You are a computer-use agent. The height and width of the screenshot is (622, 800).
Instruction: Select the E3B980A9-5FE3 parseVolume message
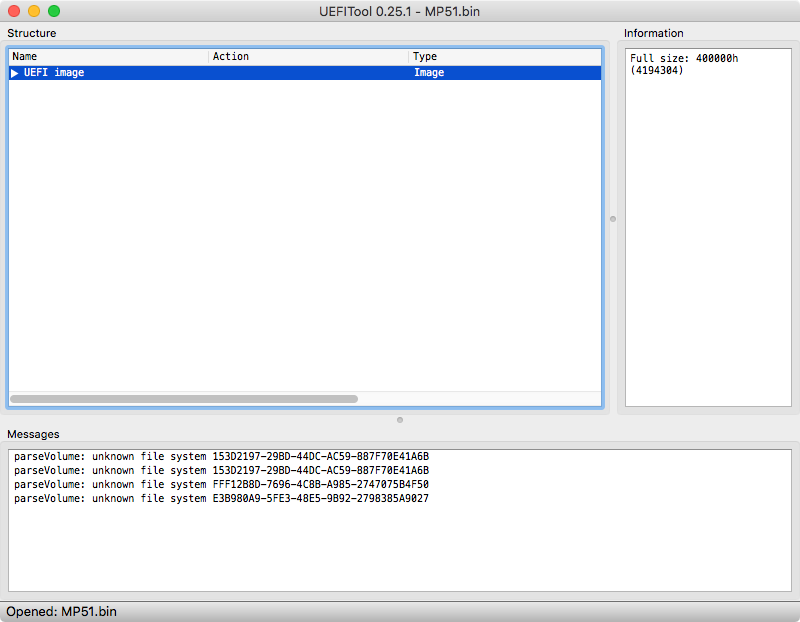click(x=221, y=499)
